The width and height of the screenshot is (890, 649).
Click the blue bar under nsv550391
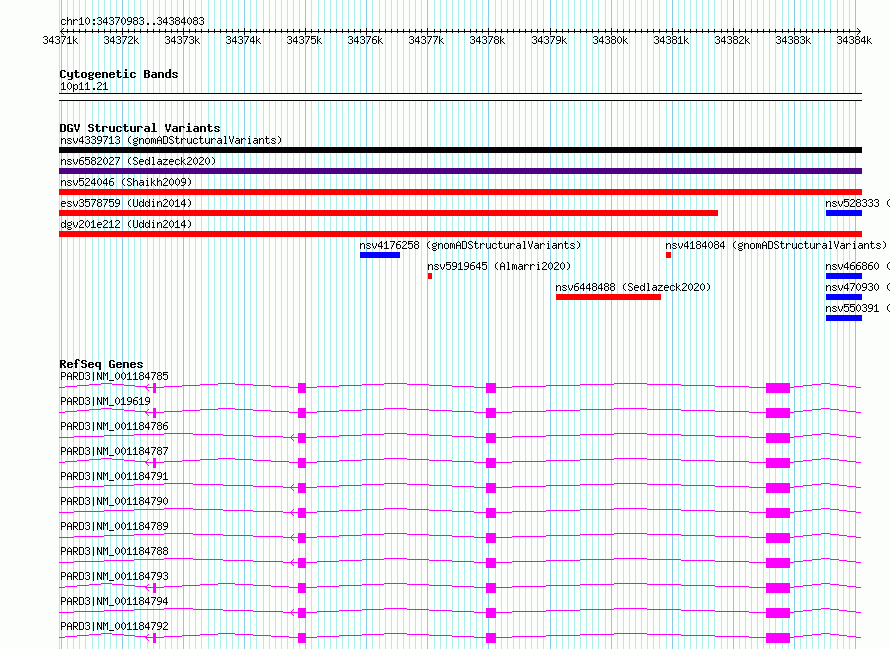point(844,318)
